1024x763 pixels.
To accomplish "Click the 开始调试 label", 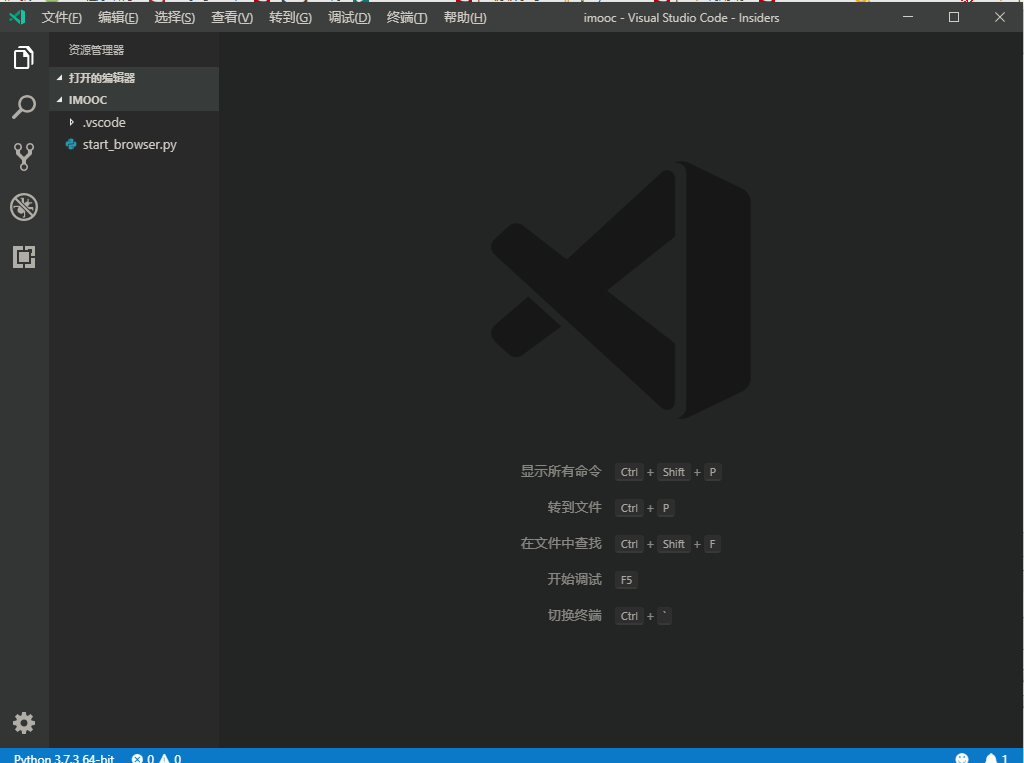I will (575, 579).
